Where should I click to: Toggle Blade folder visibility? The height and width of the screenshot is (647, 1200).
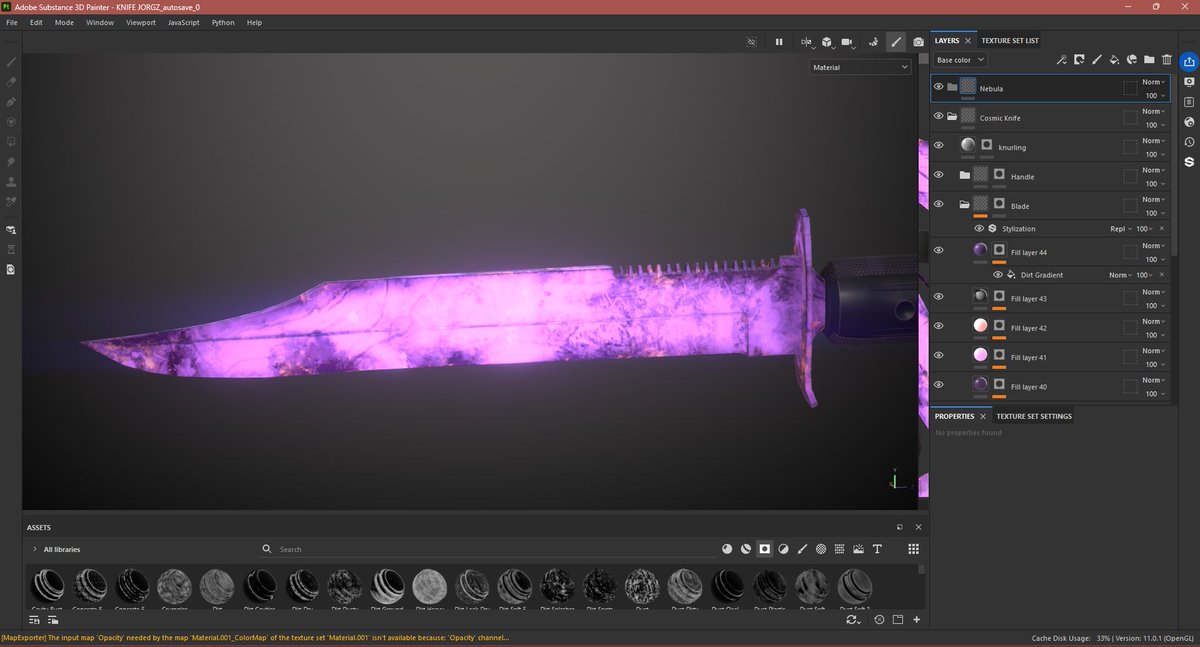(938, 204)
